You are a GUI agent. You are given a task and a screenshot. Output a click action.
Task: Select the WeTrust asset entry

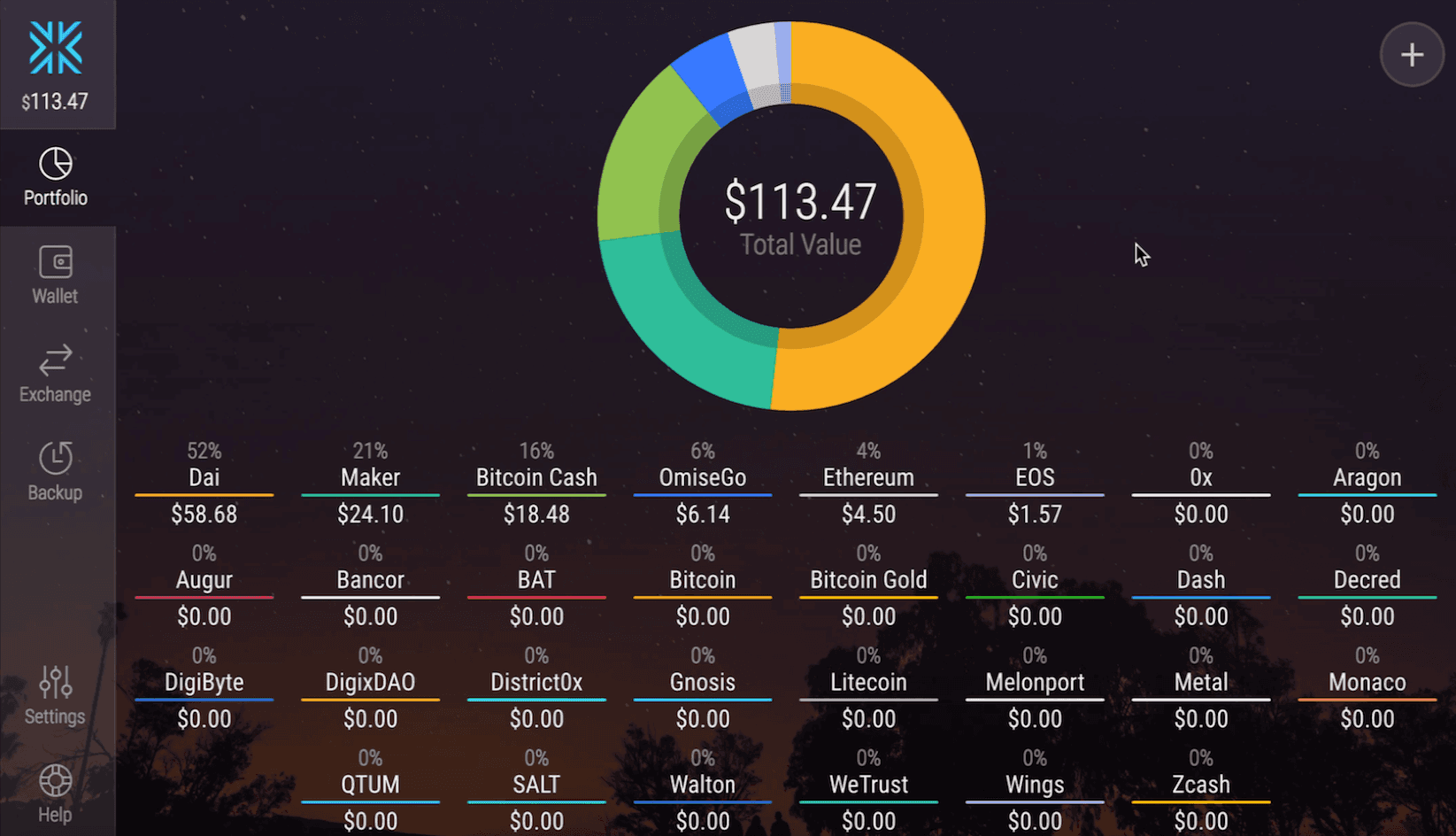tap(868, 790)
